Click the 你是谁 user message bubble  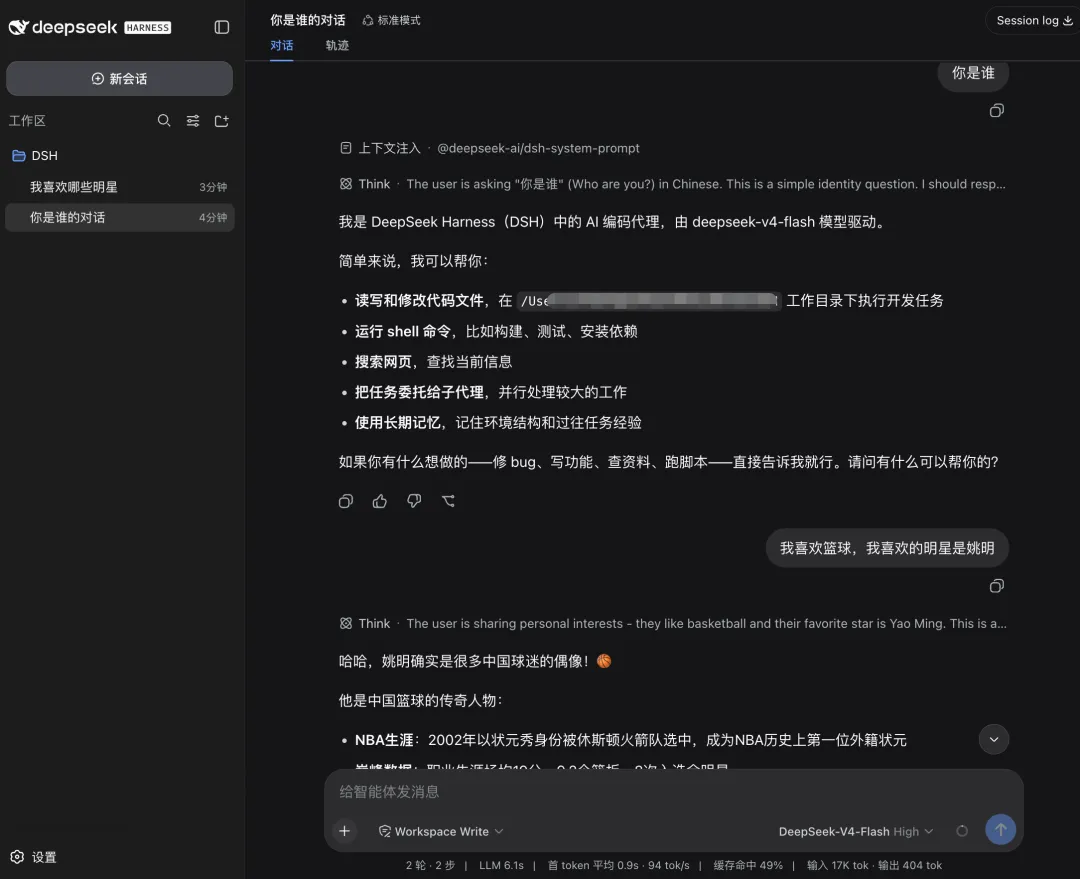tap(973, 73)
